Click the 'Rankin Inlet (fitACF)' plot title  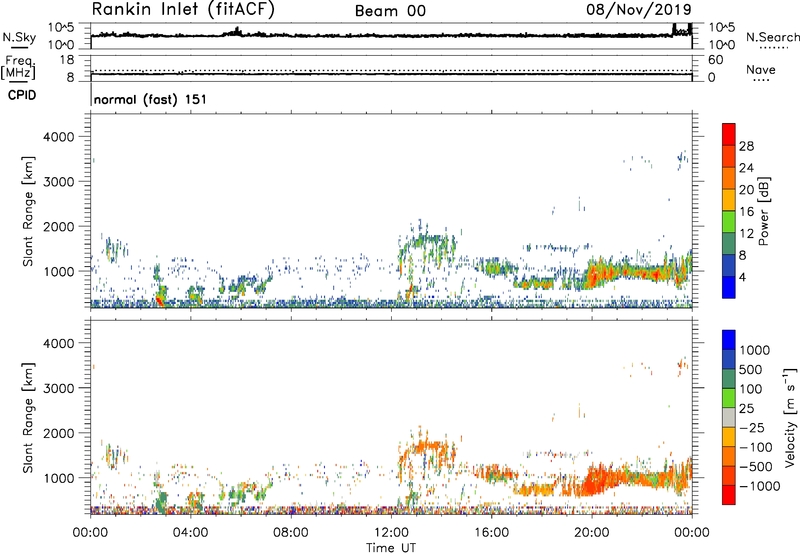(183, 10)
